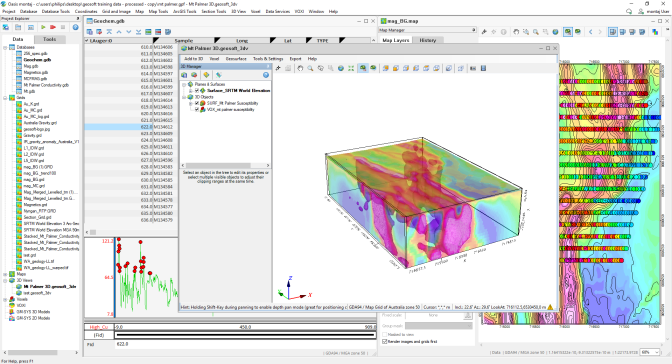672x364 pixels.
Task: Click the save icon in Geochem database toolbar
Action: point(168,32)
